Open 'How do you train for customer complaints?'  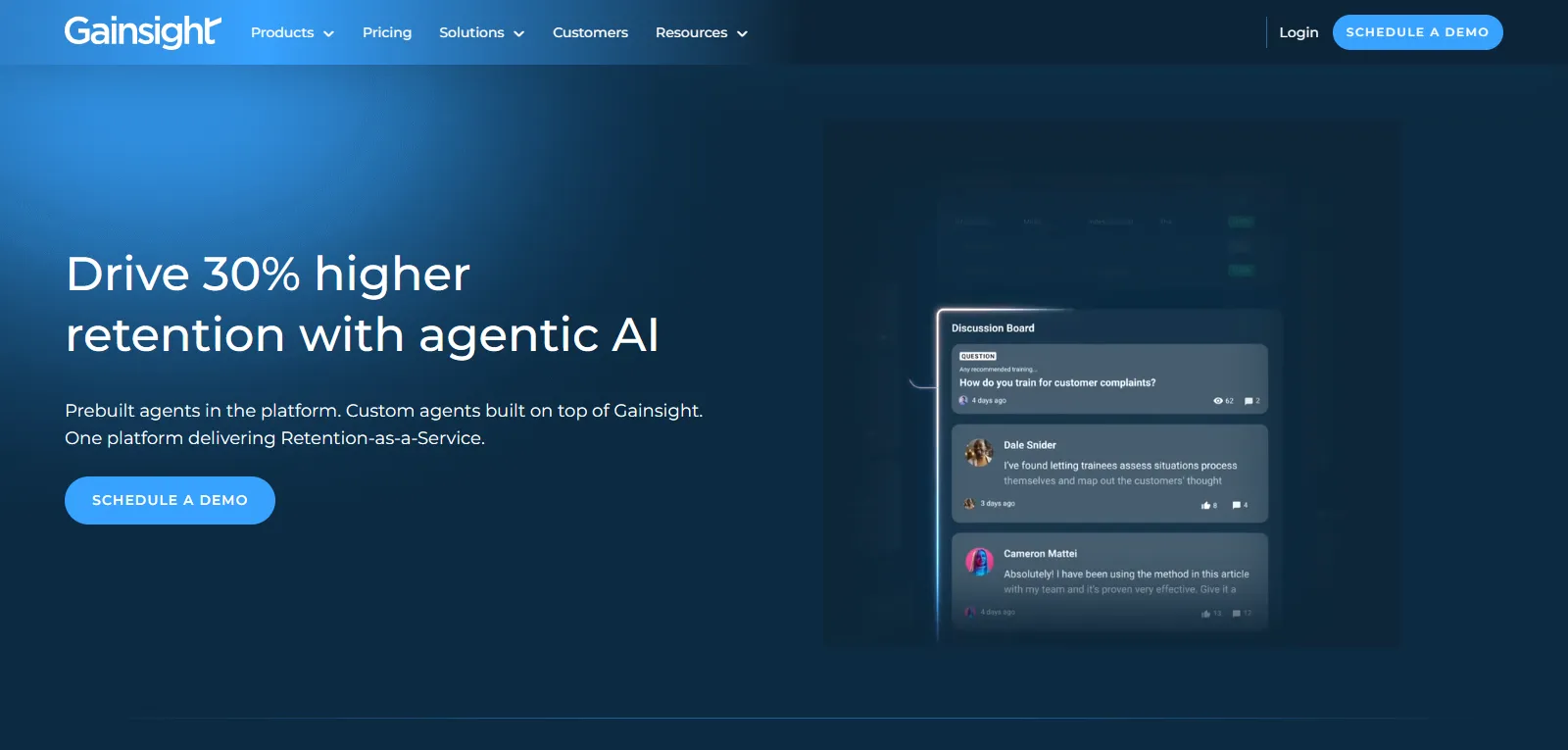(1057, 382)
